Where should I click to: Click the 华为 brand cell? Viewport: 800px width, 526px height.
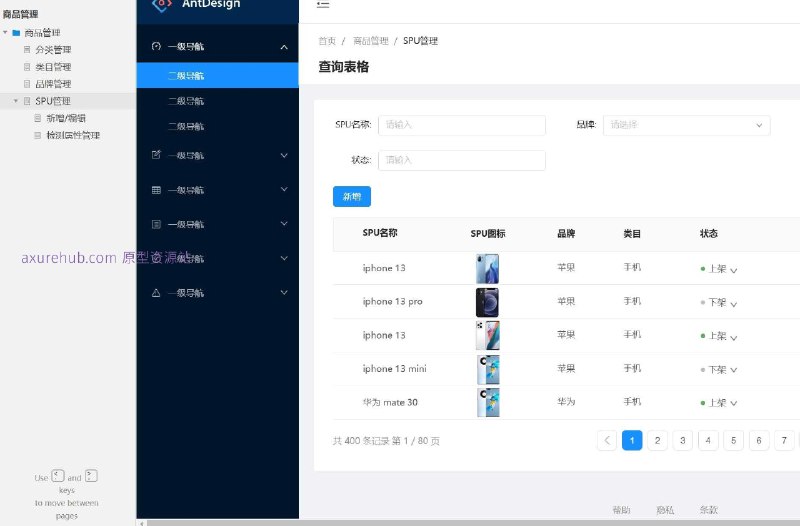pos(566,402)
